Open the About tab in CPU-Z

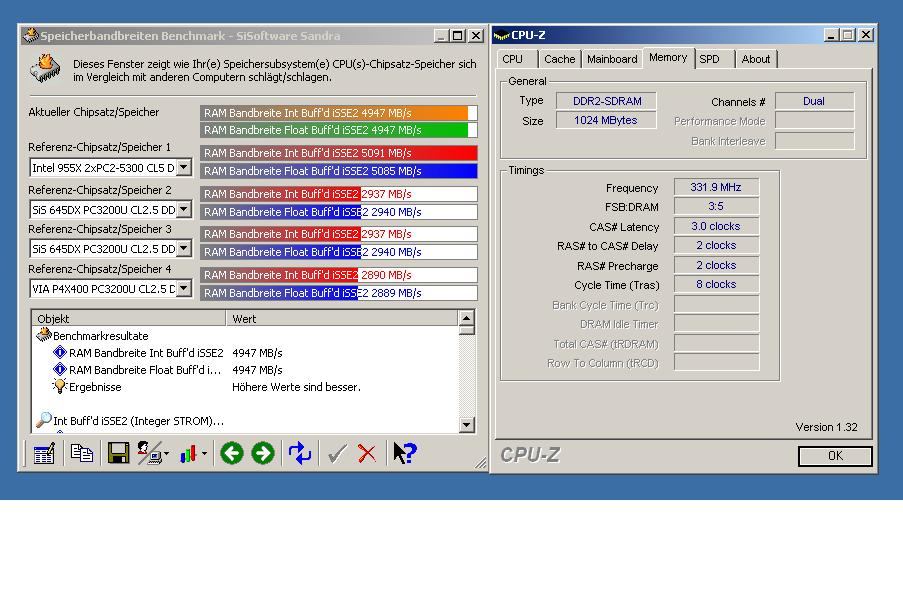[x=756, y=59]
